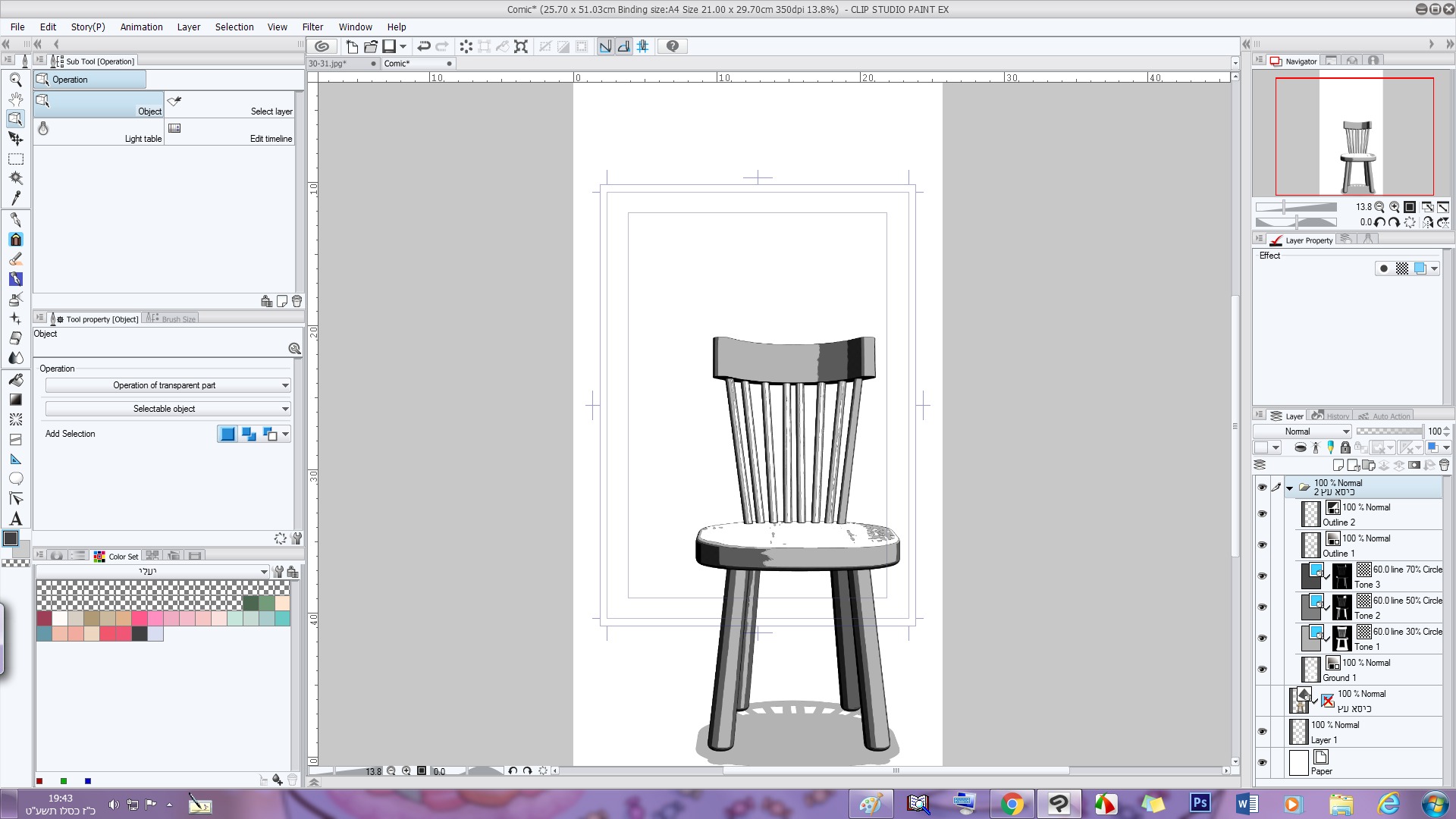Hide the Paper layer

[1262, 763]
